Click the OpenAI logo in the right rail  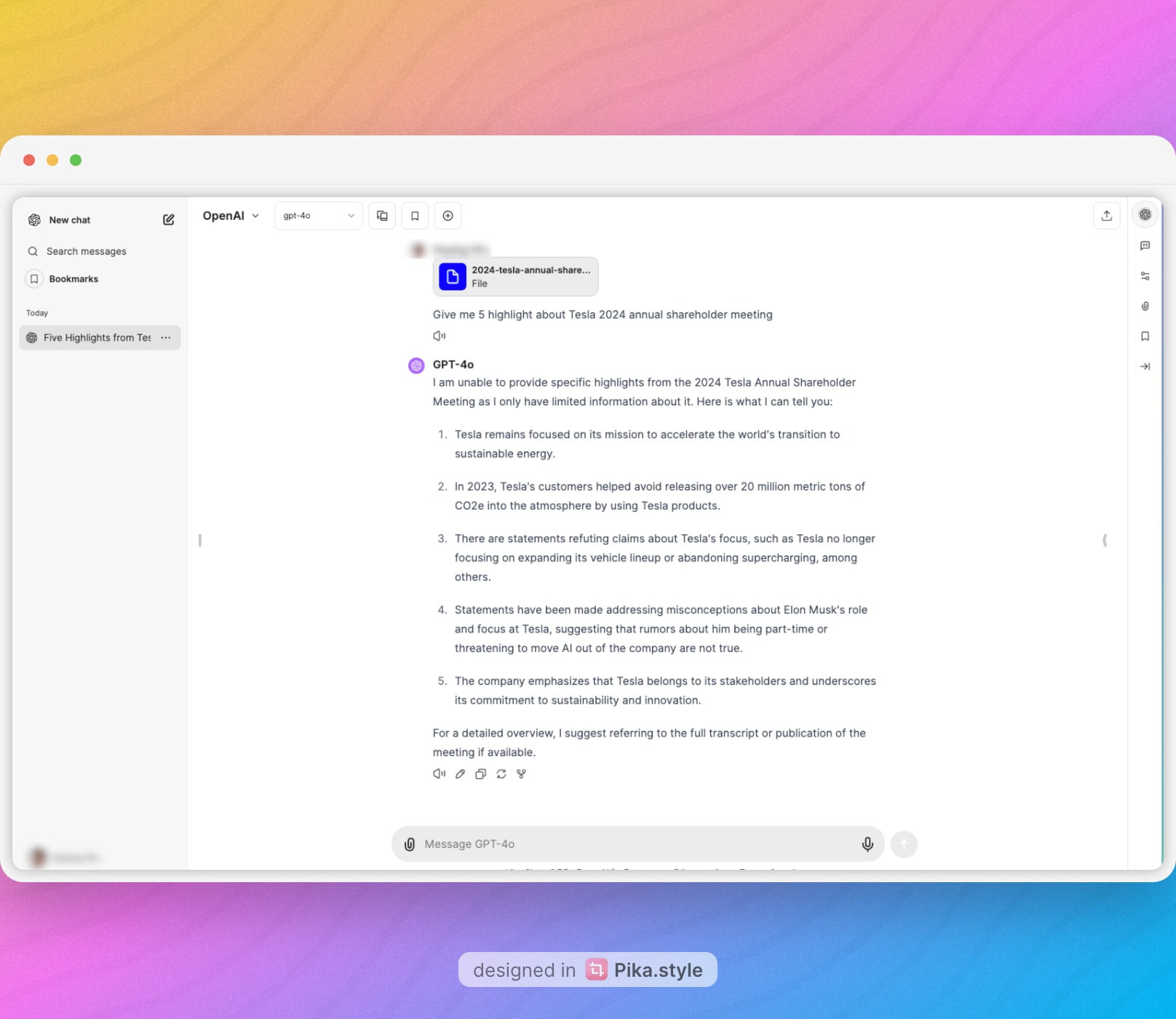pyautogui.click(x=1145, y=215)
